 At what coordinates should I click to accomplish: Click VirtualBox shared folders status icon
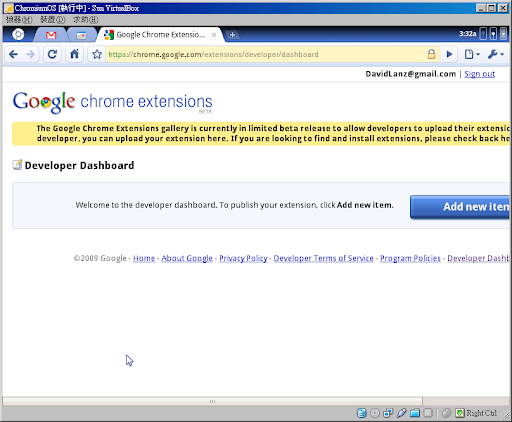415,413
